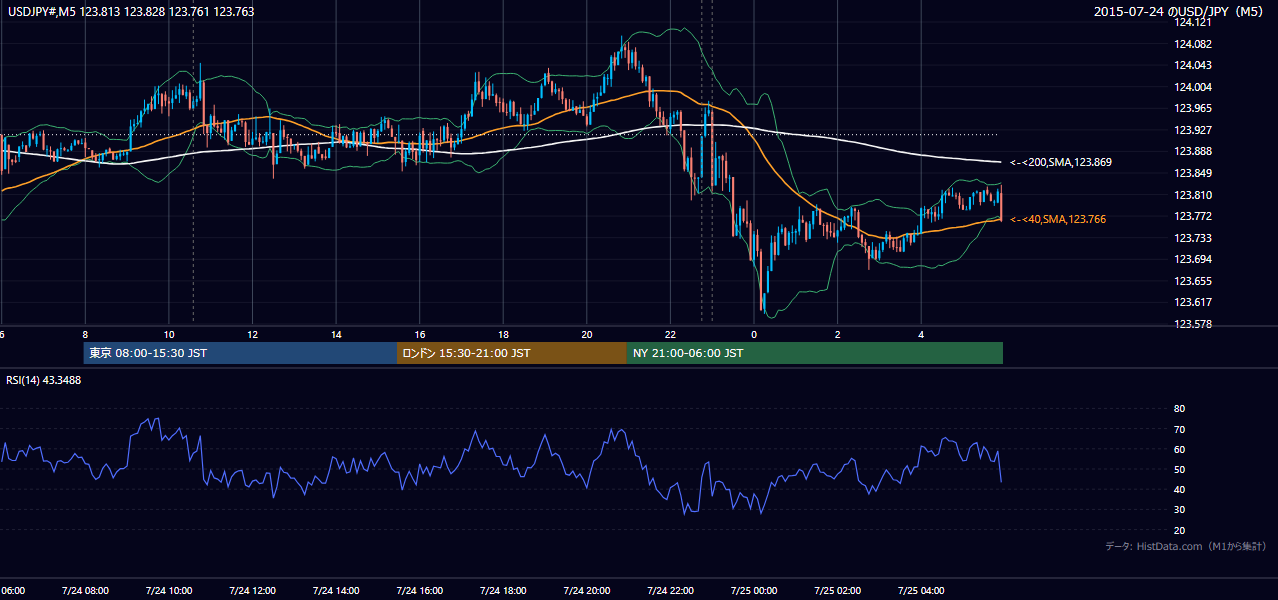Click hour label 8 under price chart
The width and height of the screenshot is (1278, 600).
pos(85,334)
